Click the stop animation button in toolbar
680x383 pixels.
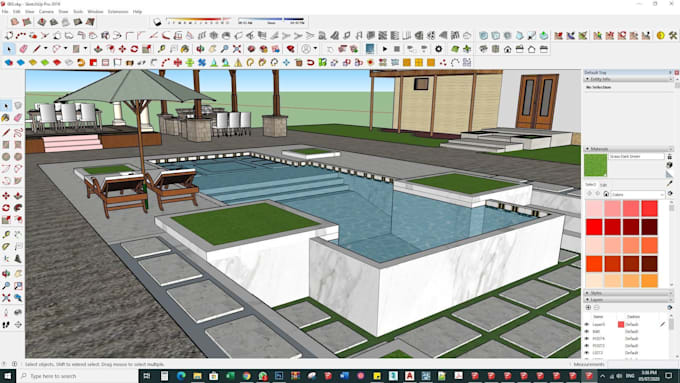click(x=397, y=49)
